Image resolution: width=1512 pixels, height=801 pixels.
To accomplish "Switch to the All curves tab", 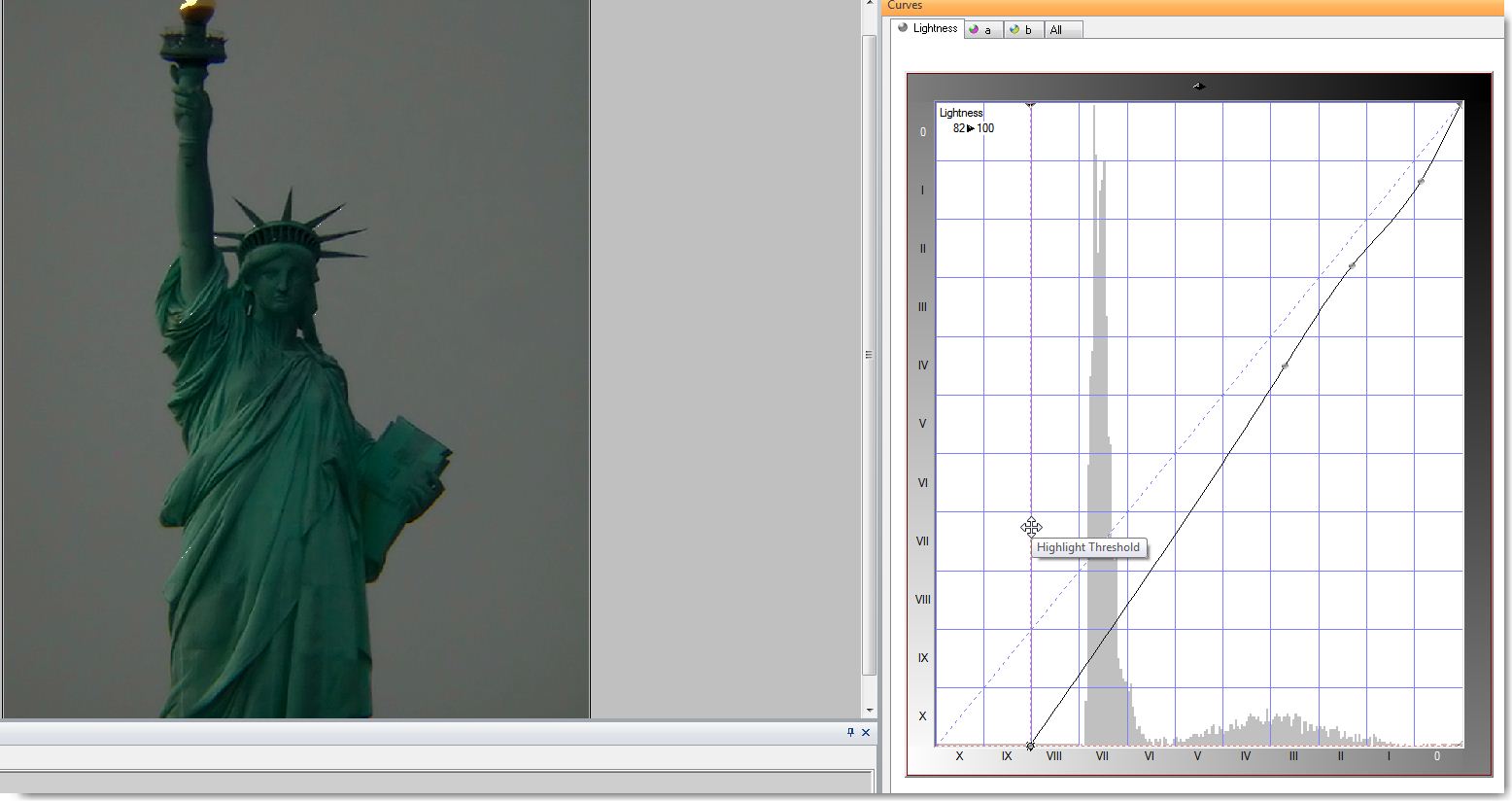I will (x=1062, y=30).
